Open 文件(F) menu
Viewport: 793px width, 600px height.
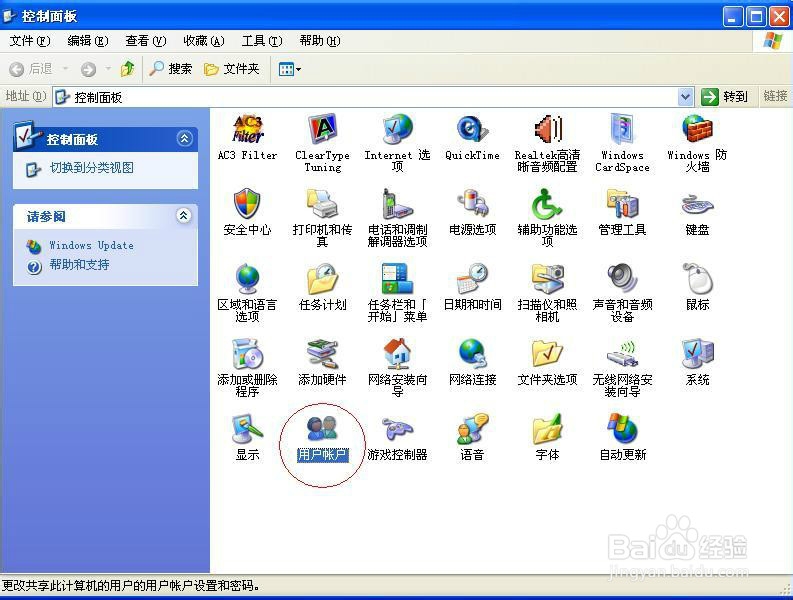(30, 41)
